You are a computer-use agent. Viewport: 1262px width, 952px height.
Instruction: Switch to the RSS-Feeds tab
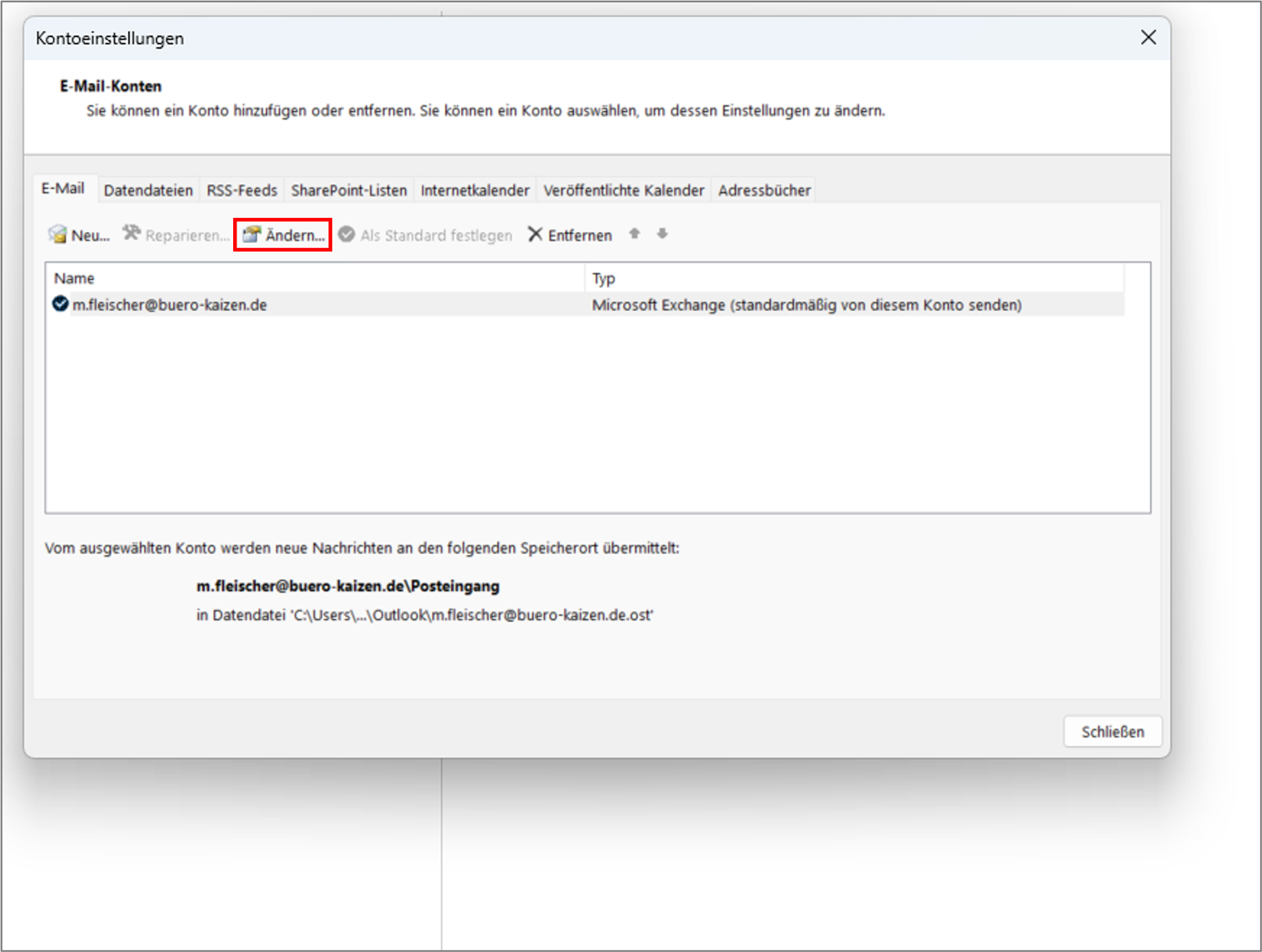(241, 191)
